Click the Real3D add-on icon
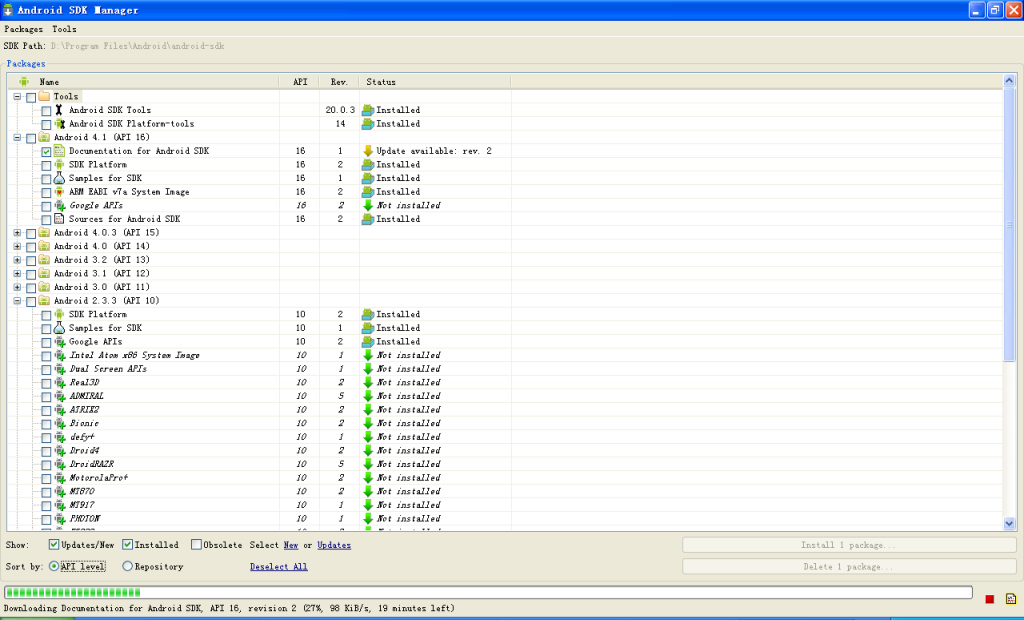Image resolution: width=1024 pixels, height=620 pixels. point(59,383)
